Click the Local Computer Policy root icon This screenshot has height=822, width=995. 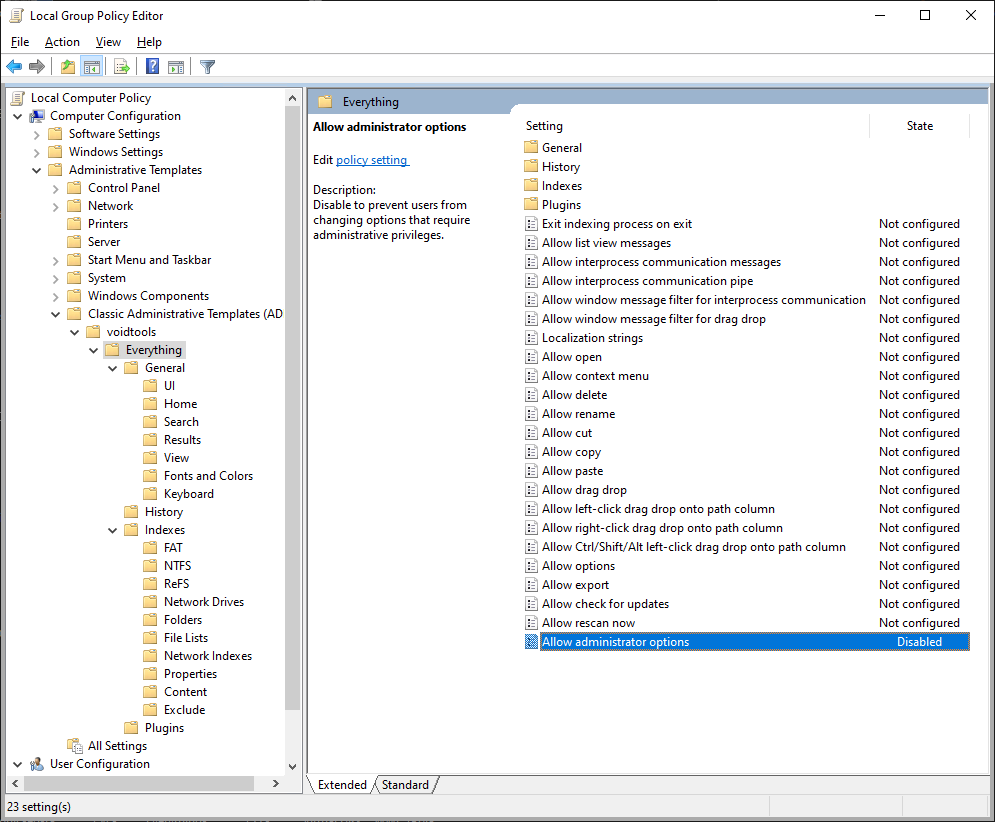coord(18,98)
